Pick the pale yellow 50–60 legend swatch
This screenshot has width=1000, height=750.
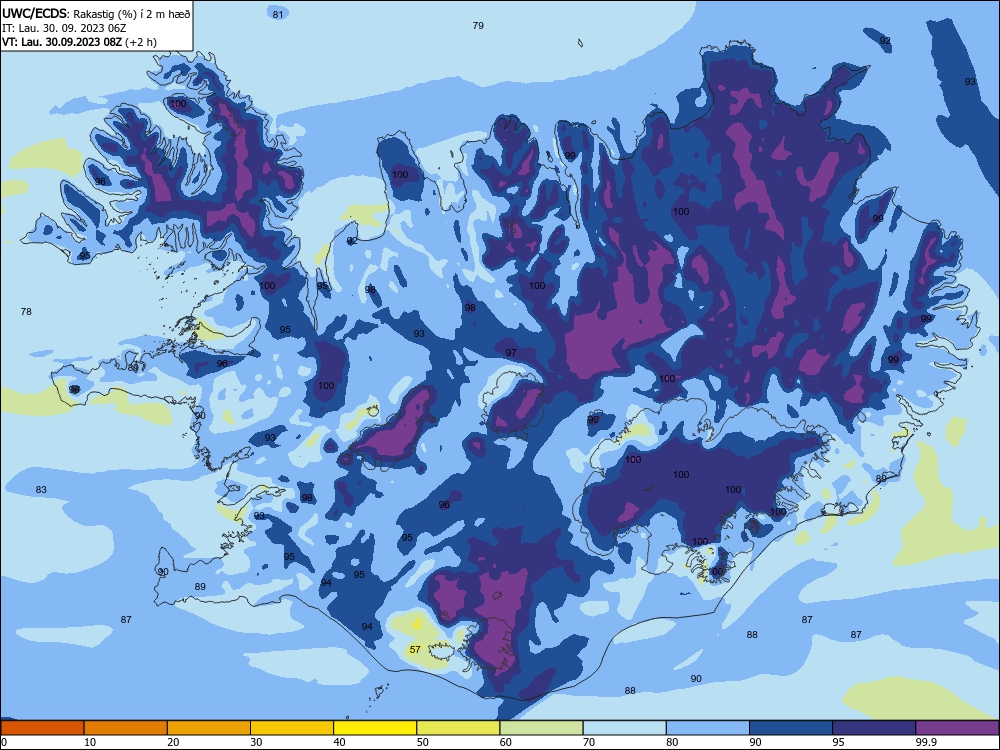click(x=458, y=728)
